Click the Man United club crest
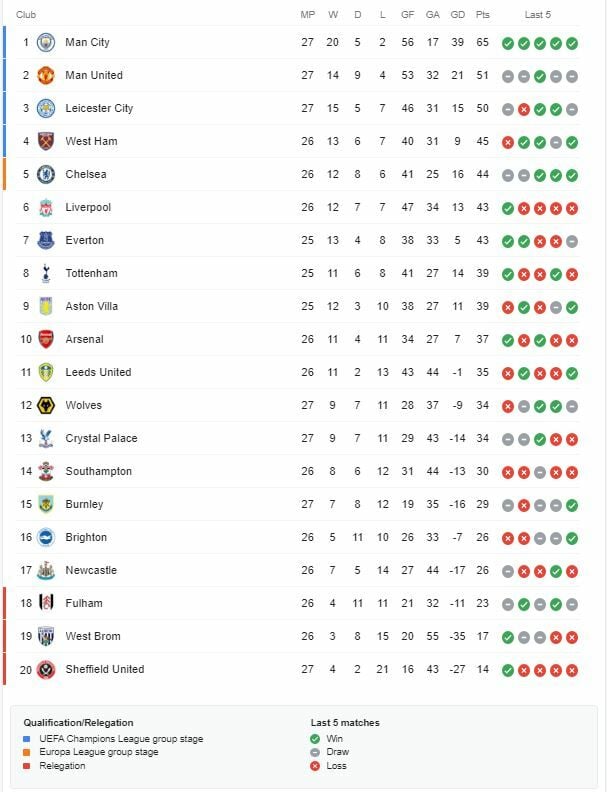This screenshot has width=607, height=792. [x=46, y=75]
